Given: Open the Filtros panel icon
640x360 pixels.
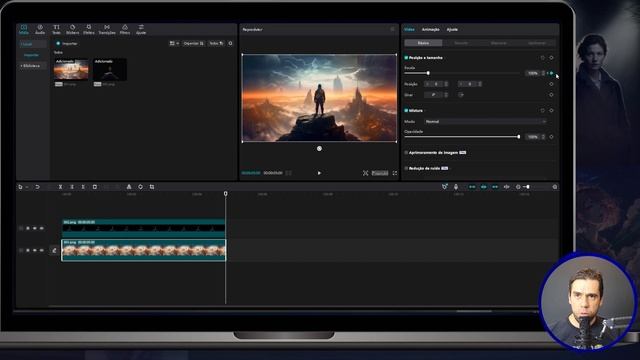Looking at the screenshot, I should pos(125,29).
